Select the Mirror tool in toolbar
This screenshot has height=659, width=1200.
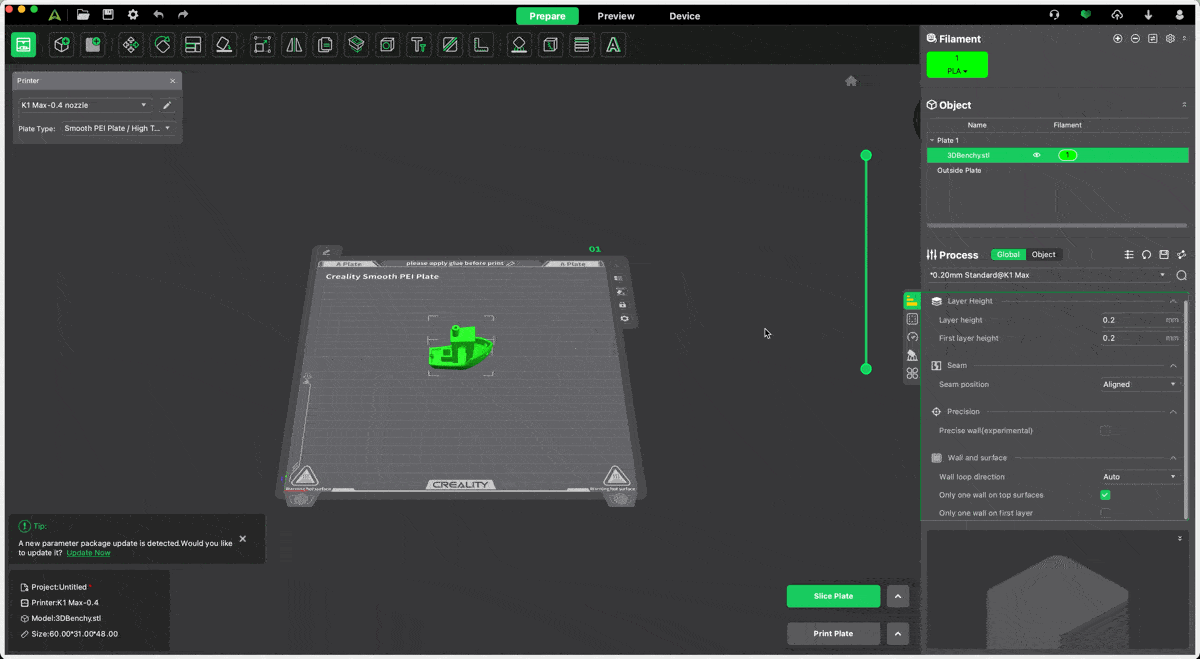tap(294, 45)
